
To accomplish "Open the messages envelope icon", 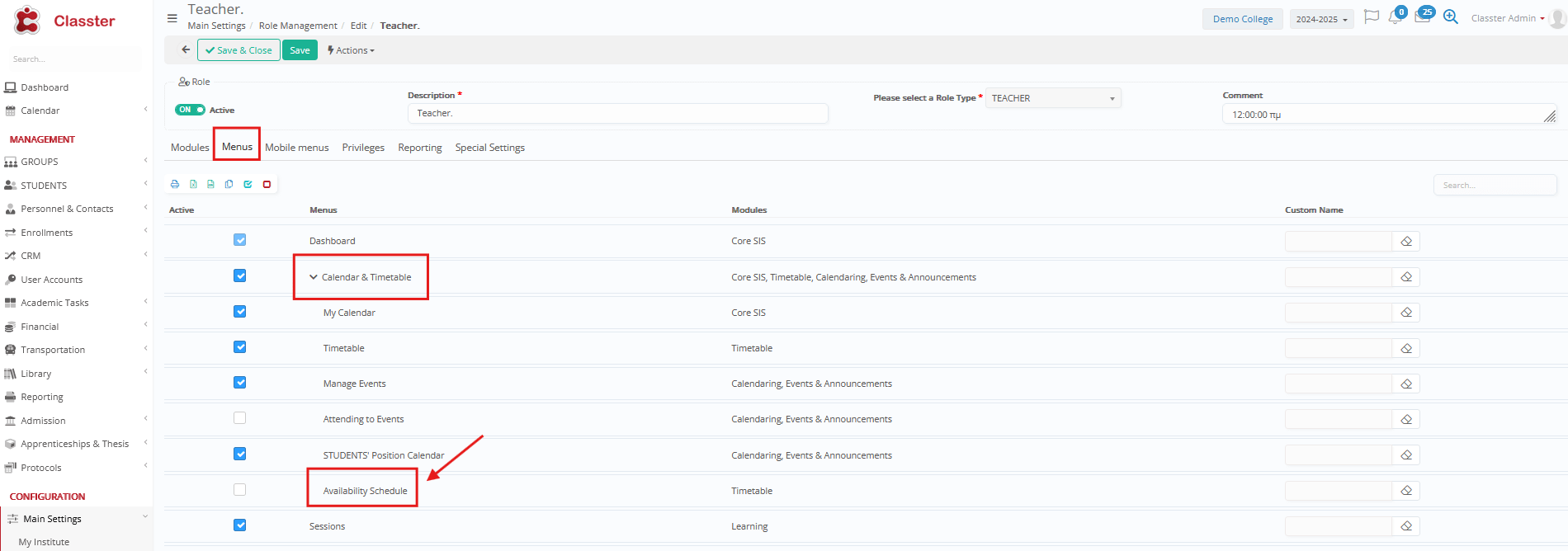I will [1422, 17].
